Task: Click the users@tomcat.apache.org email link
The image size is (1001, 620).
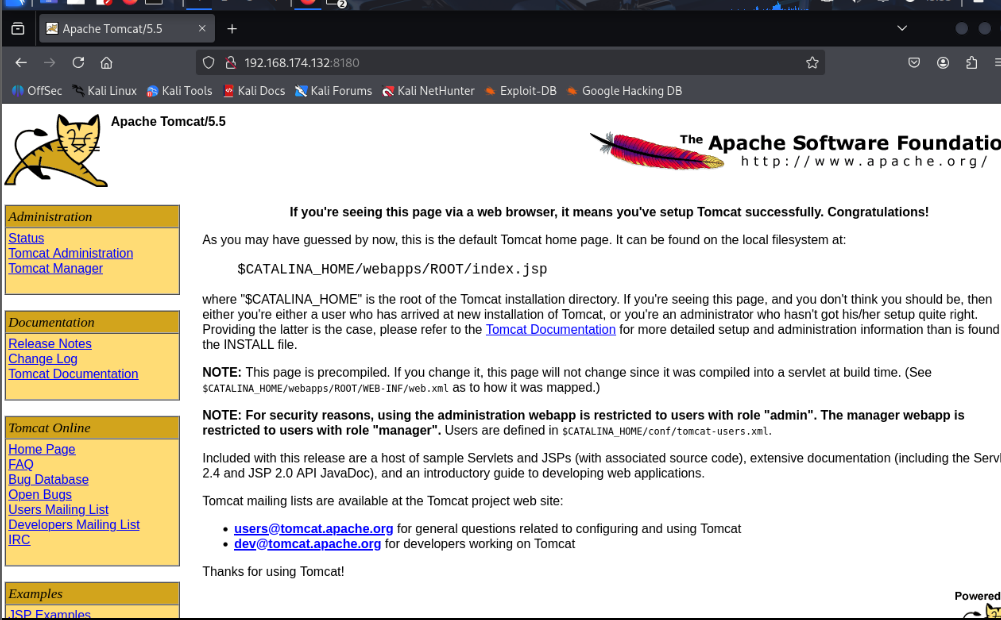Action: click(313, 529)
